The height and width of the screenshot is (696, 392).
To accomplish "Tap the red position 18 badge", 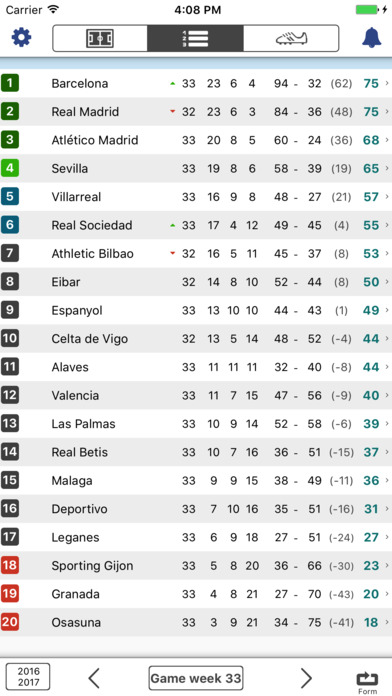I will click(x=10, y=566).
